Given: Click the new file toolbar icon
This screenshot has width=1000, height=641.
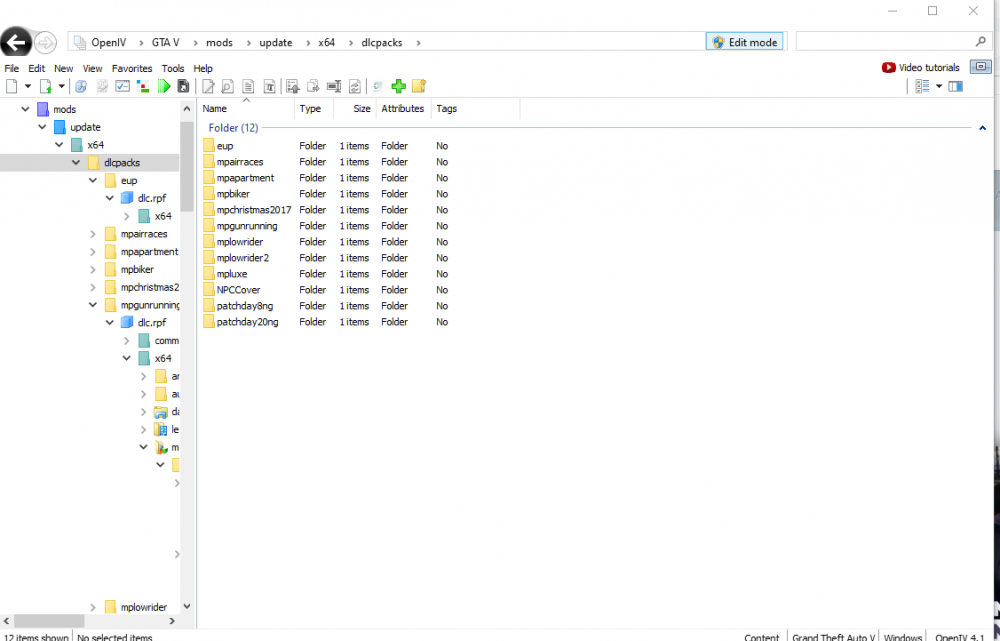Looking at the screenshot, I should pos(11,86).
